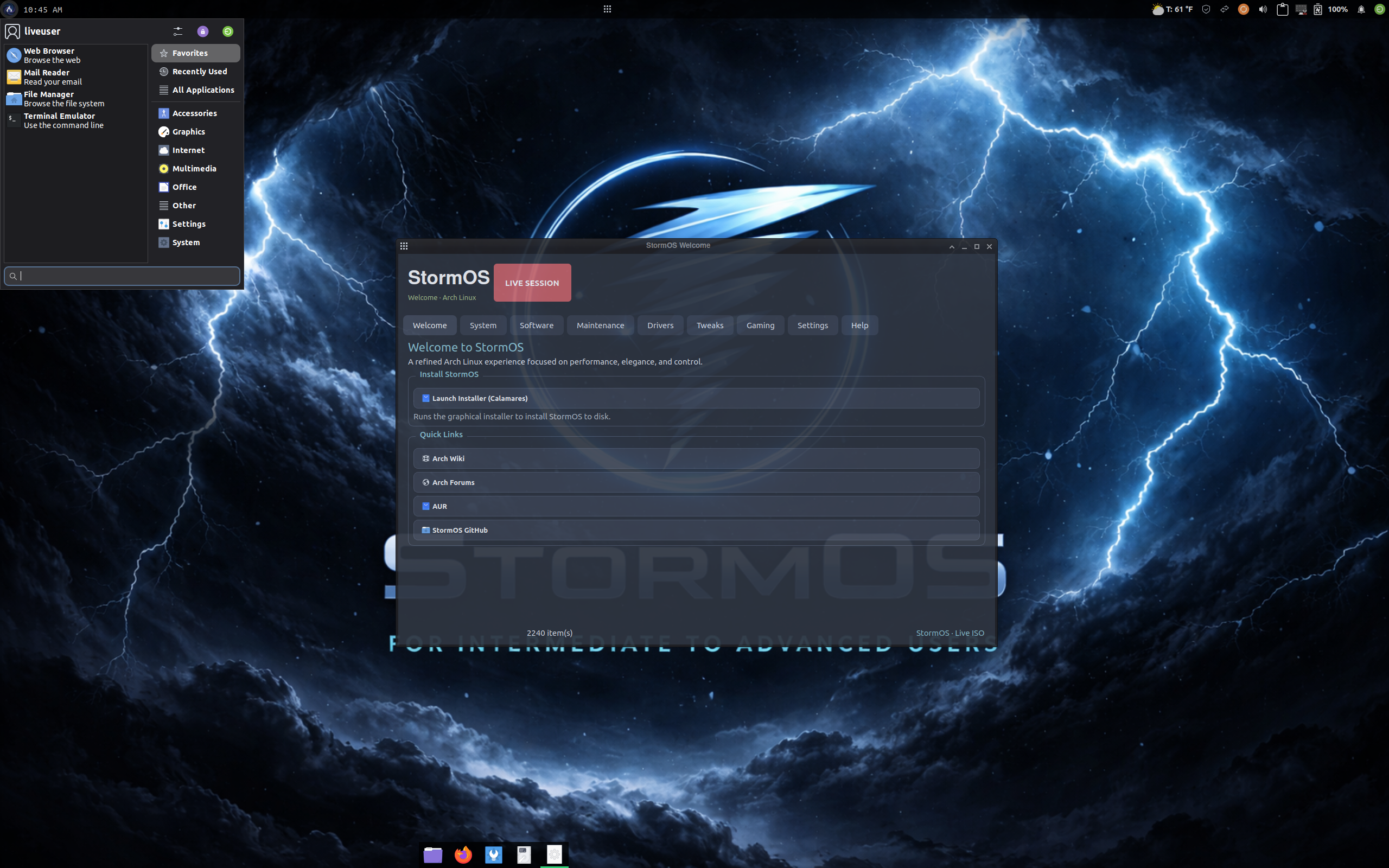The image size is (1389, 868).
Task: Click the shield security tray icon
Action: pos(1206,9)
